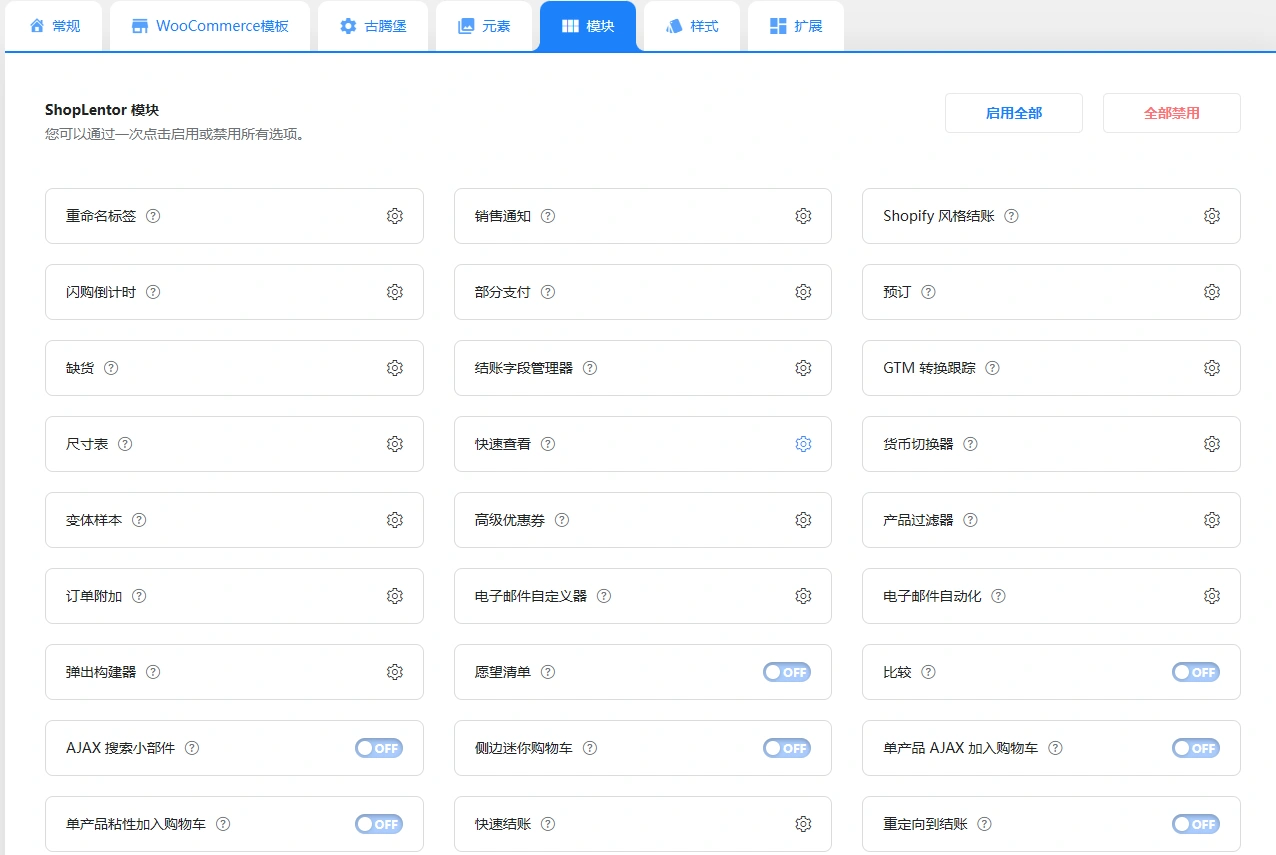Open the 古腾堡 tab
Viewport: 1276px width, 855px height.
click(372, 26)
